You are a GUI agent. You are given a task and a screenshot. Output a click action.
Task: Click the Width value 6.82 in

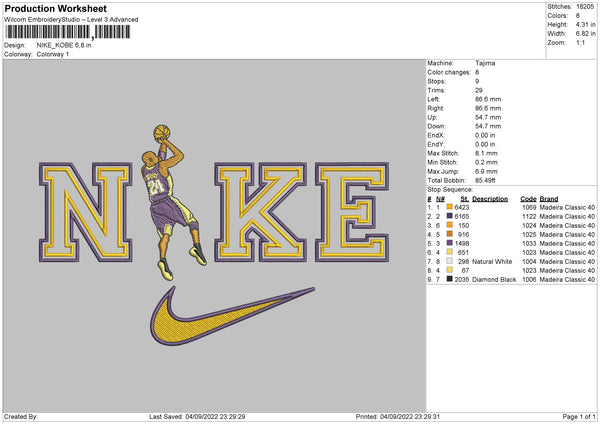coord(585,34)
